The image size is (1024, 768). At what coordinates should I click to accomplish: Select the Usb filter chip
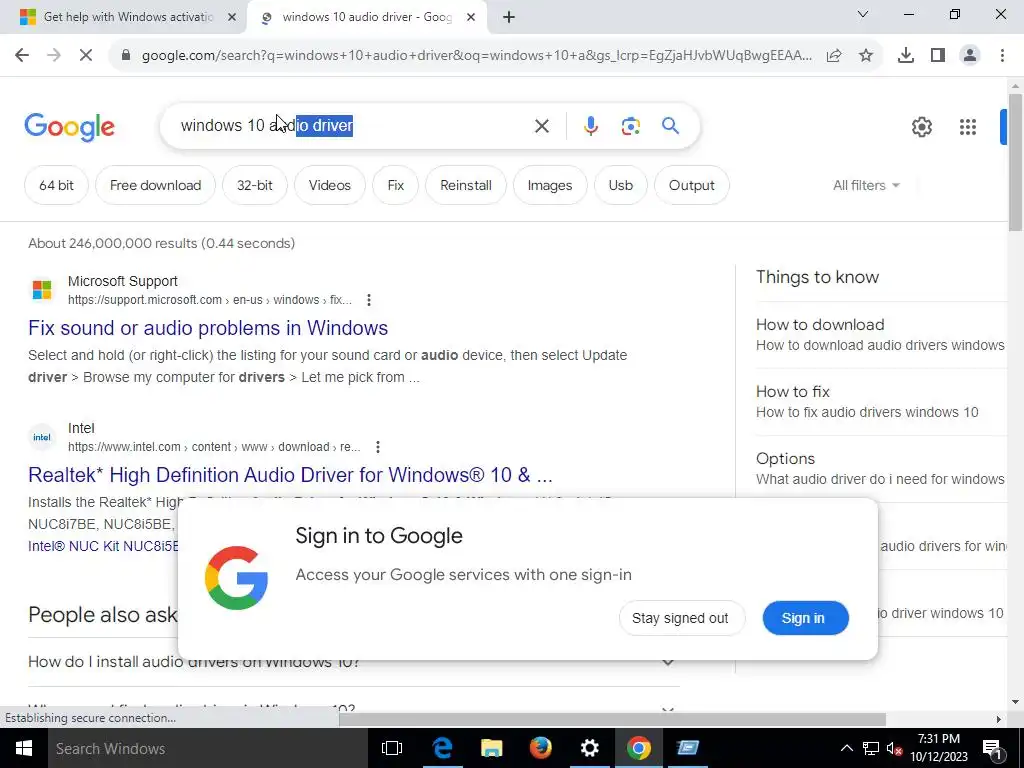pos(620,185)
